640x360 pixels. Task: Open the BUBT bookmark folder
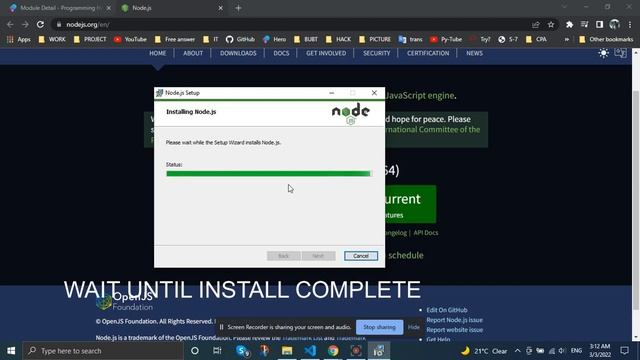306,39
